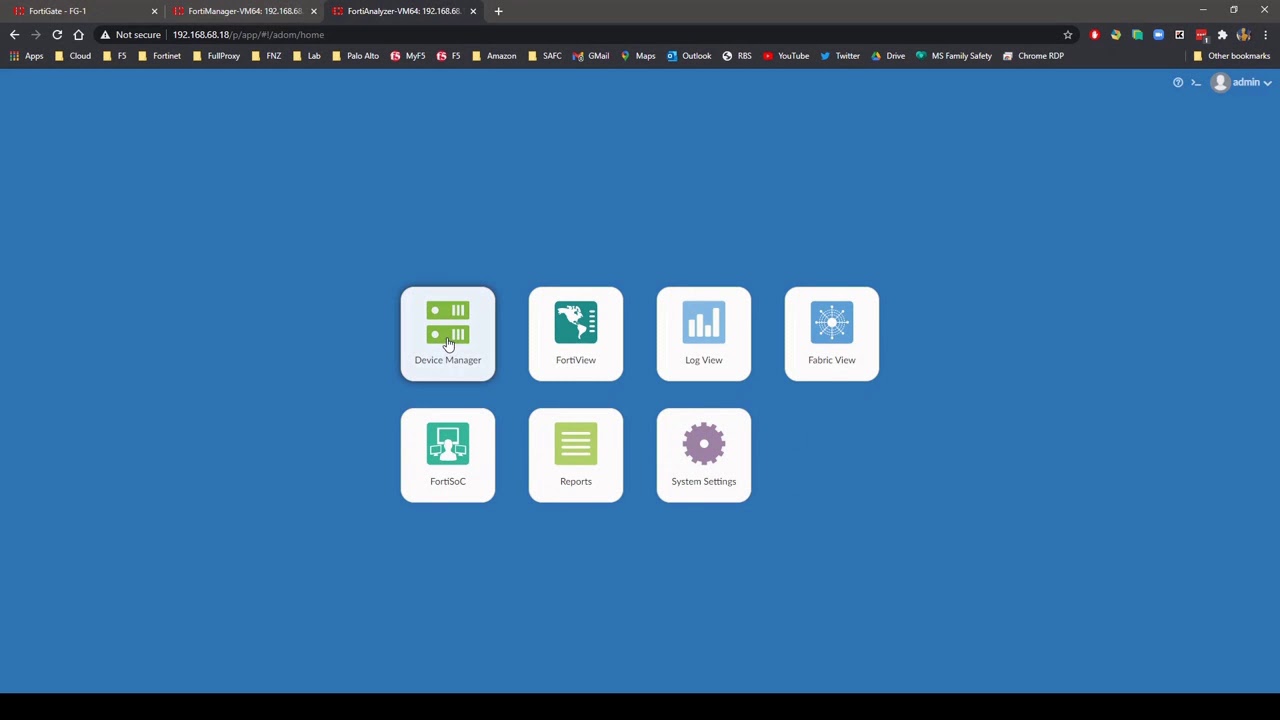Open the Twitter bookmark
1280x720 pixels.
[840, 56]
